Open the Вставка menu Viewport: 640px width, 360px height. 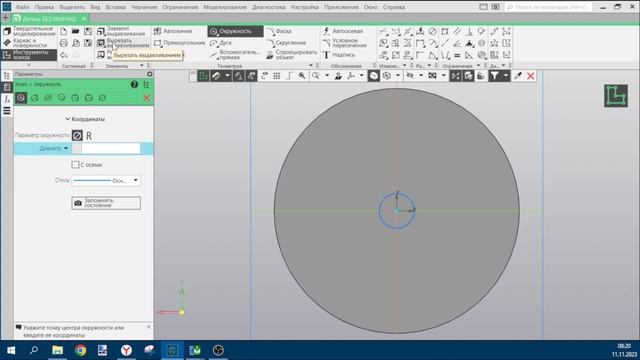116,7
